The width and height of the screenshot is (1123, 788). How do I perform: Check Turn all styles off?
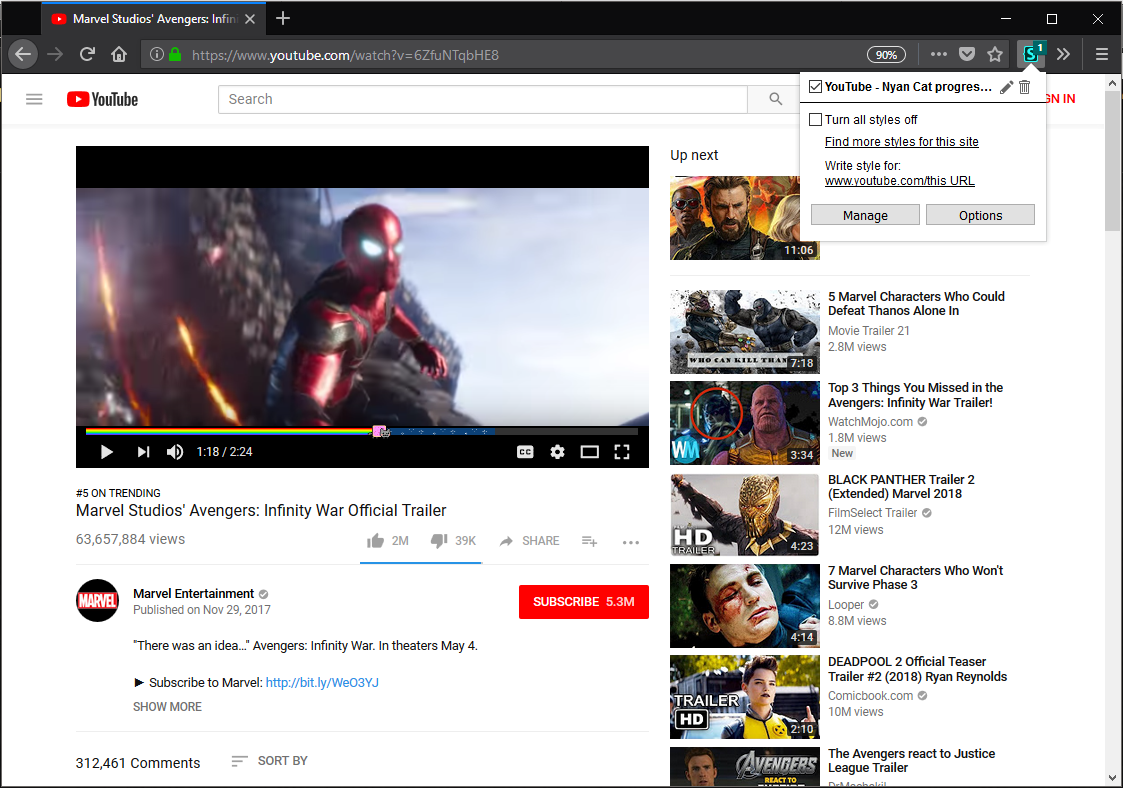[x=815, y=120]
